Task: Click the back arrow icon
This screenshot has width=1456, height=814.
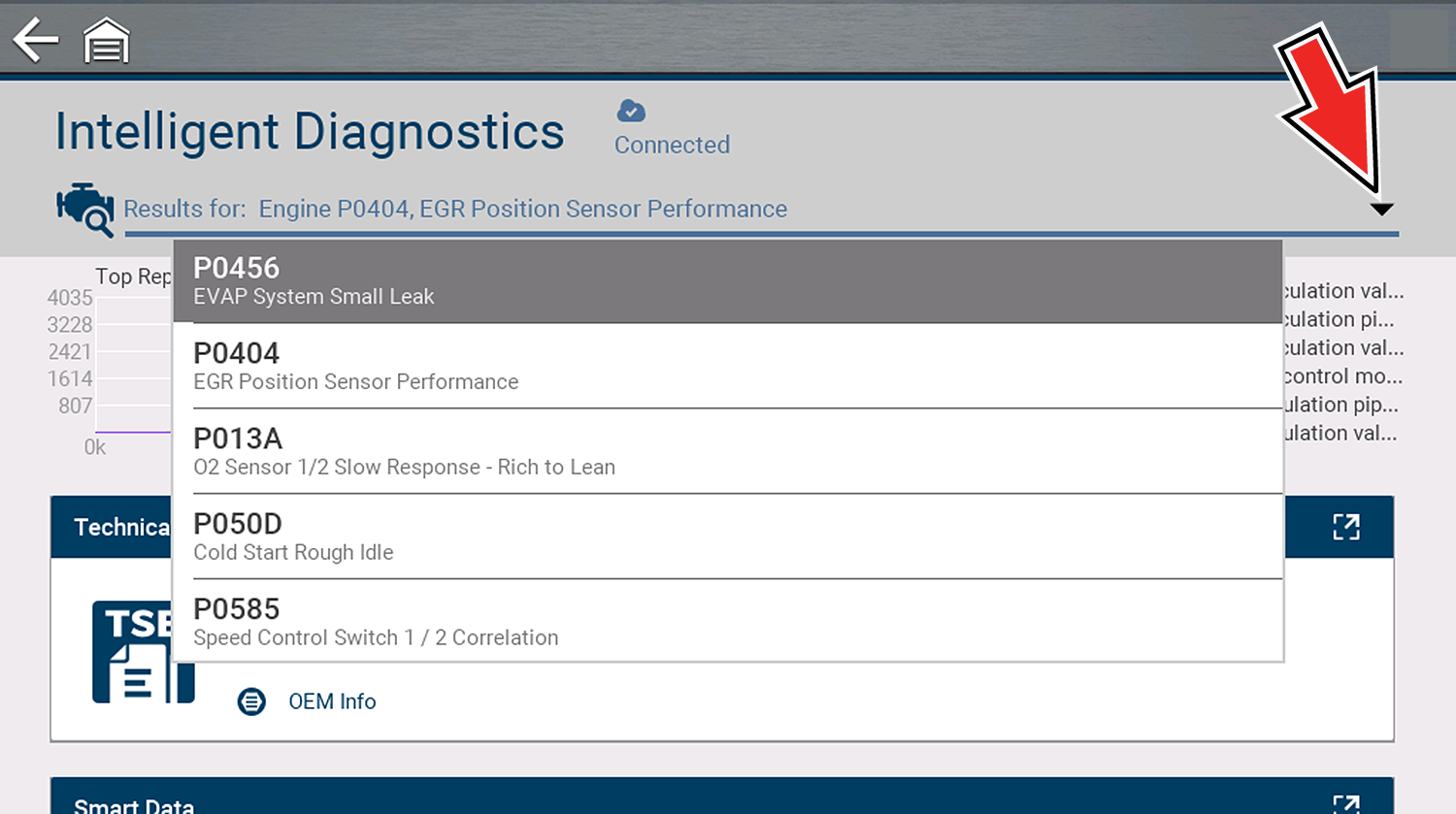Action: 36,41
